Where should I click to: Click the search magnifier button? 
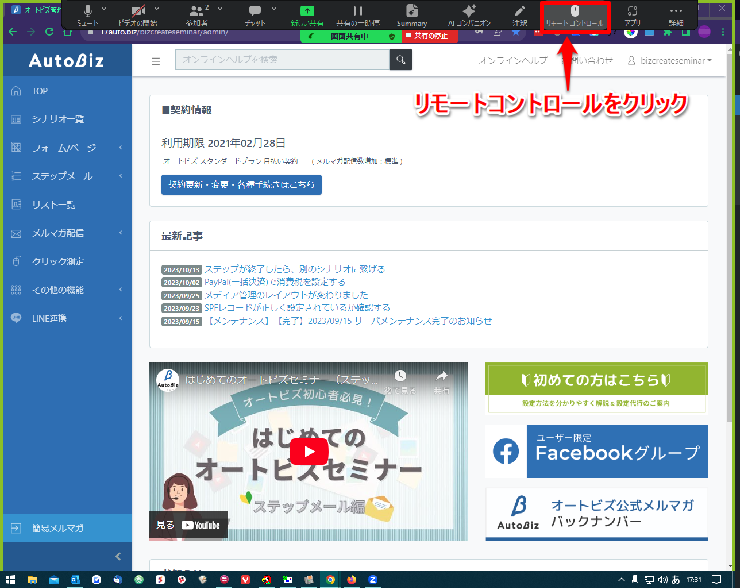tap(400, 61)
